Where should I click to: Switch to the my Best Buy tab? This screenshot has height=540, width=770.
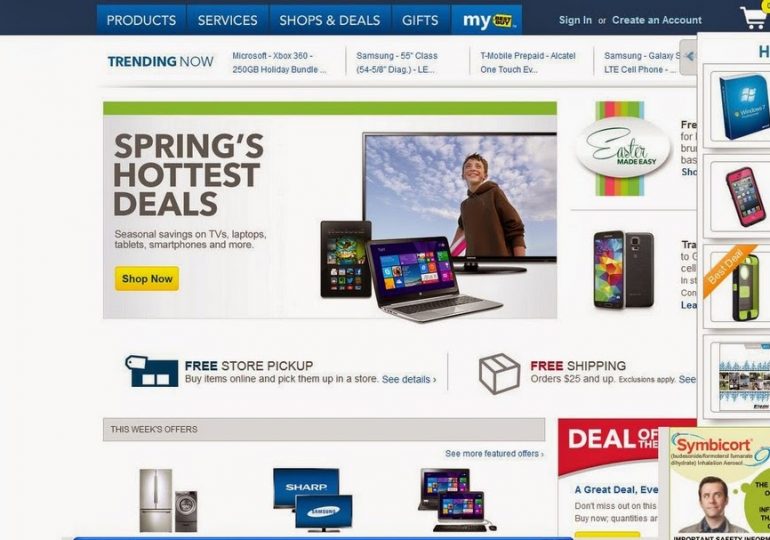487,20
